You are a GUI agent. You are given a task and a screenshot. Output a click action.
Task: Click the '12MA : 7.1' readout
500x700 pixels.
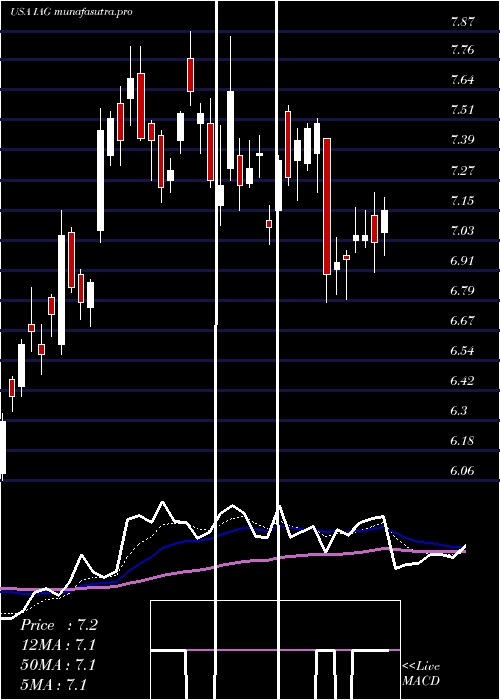coord(58,645)
